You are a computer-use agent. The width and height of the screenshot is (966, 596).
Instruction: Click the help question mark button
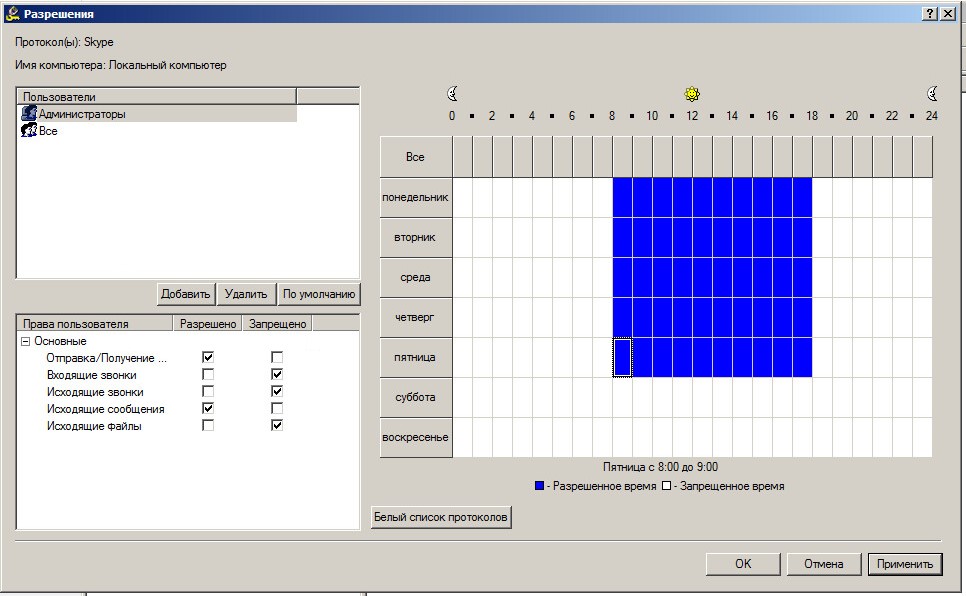930,14
